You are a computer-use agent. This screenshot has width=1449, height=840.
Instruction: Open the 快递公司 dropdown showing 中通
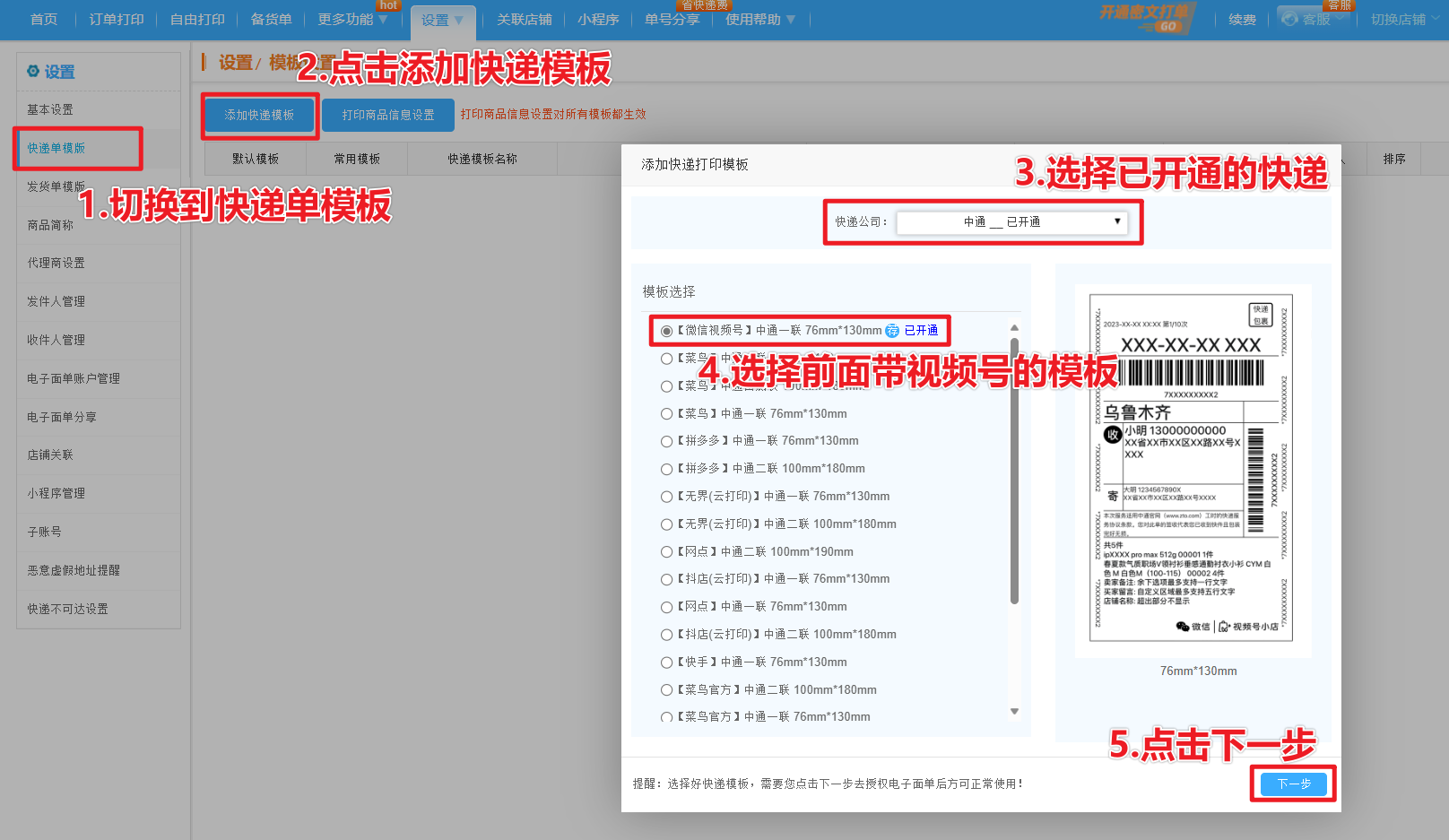(x=1011, y=221)
